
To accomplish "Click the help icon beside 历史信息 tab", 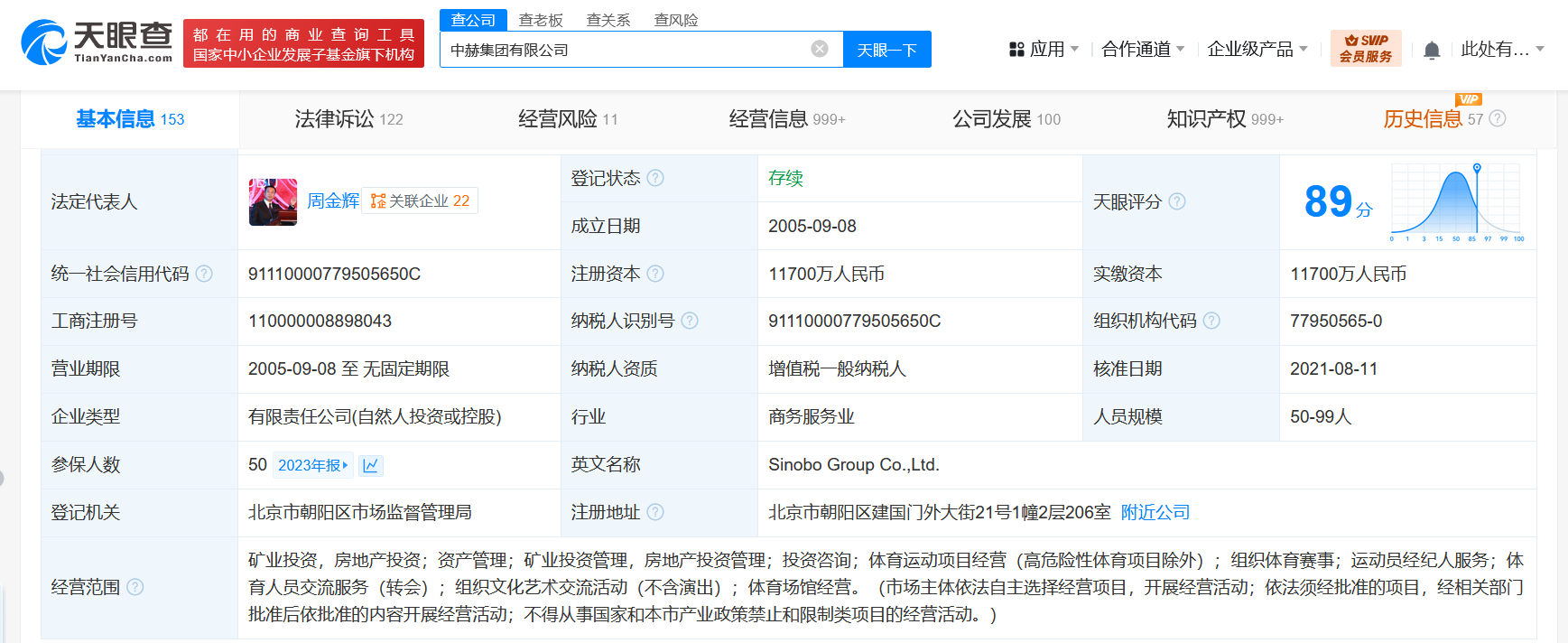I will coord(1498,118).
